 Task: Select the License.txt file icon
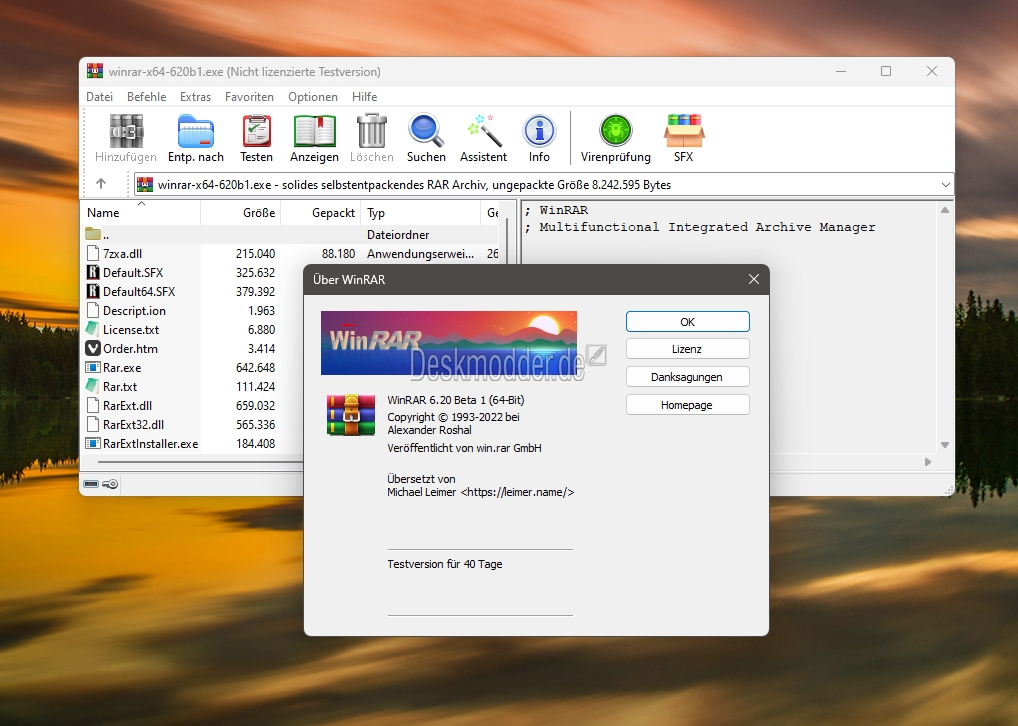coord(93,329)
